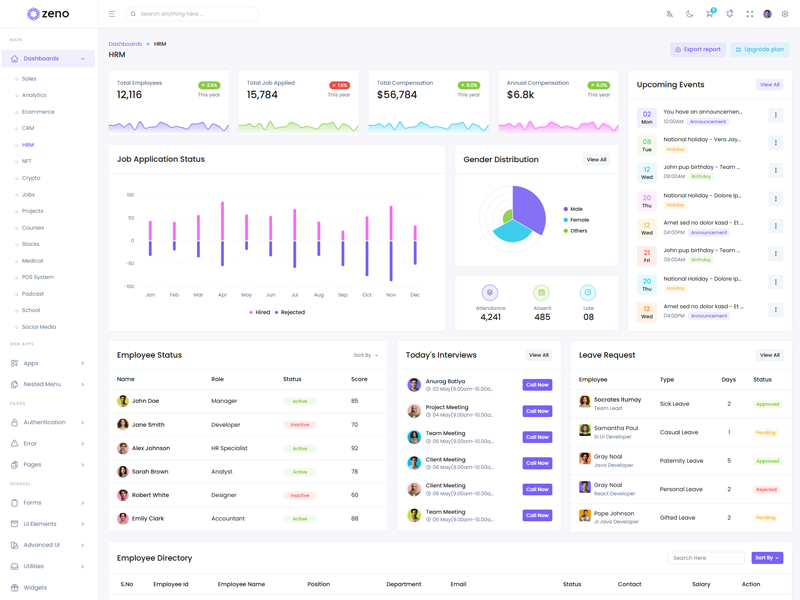This screenshot has width=800, height=600.
Task: Click the user profile avatar
Action: click(767, 14)
